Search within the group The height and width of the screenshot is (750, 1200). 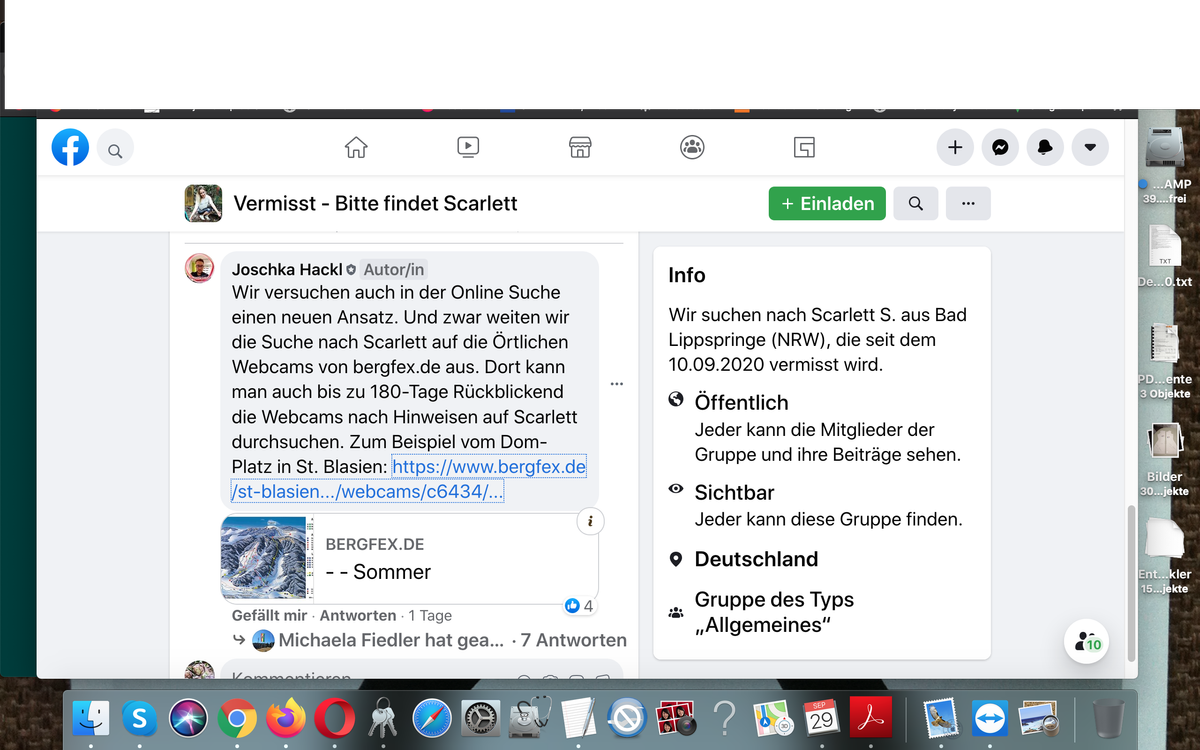915,203
